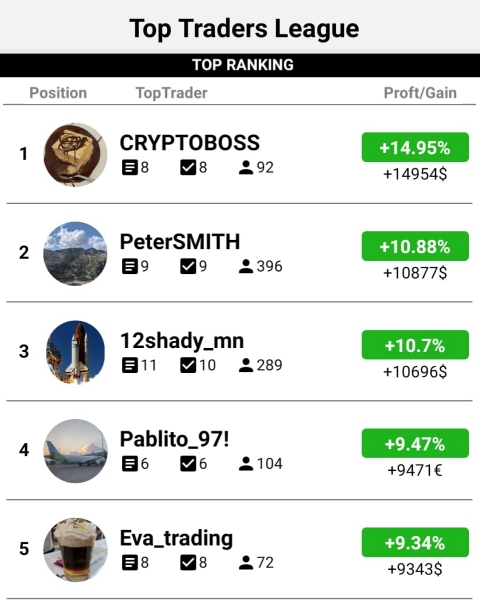This screenshot has height=600, width=480.
Task: Click checkmark icon under Pablito_97!
Action: pyautogui.click(x=188, y=464)
